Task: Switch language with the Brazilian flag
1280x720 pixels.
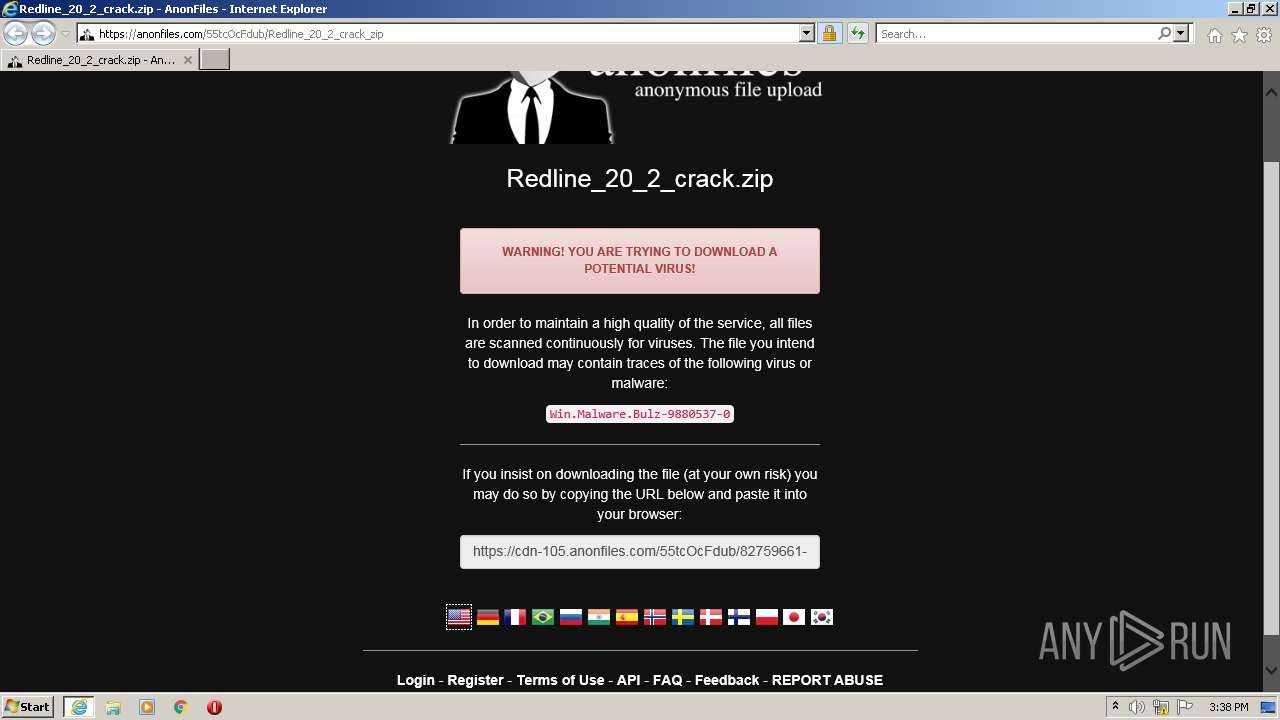Action: (x=543, y=617)
